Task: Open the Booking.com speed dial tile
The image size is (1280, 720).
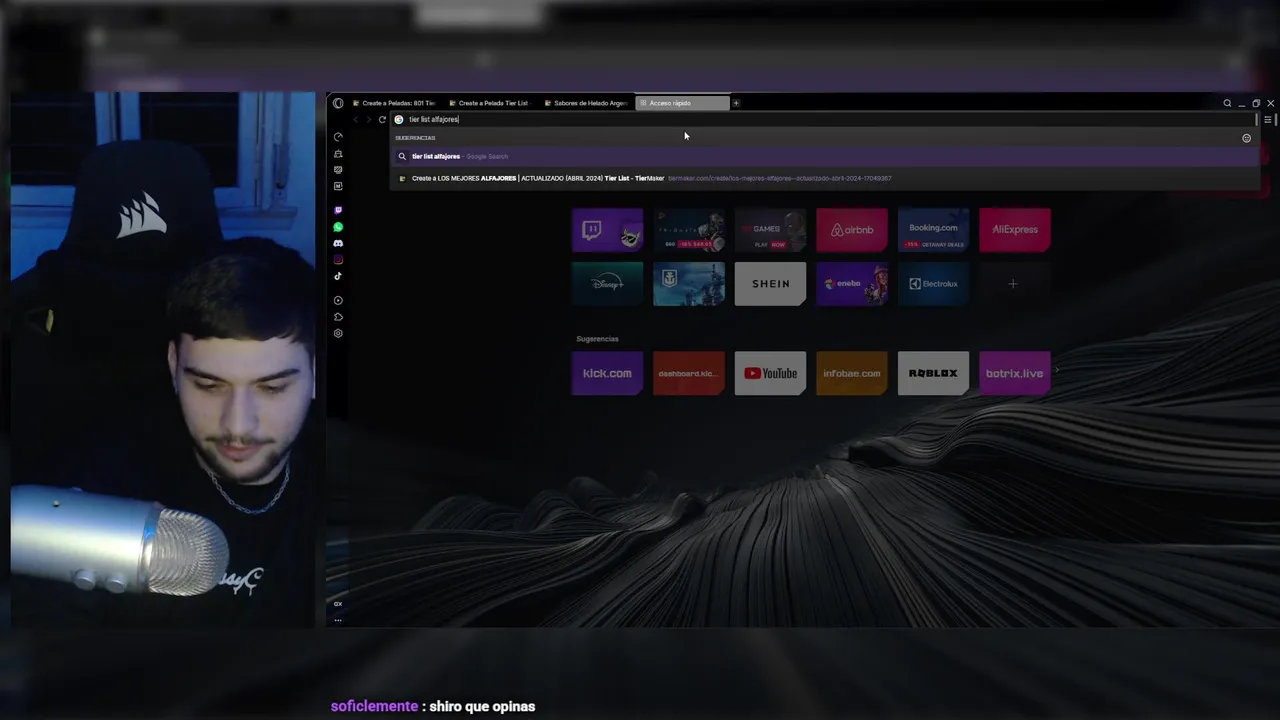Action: tap(933, 229)
